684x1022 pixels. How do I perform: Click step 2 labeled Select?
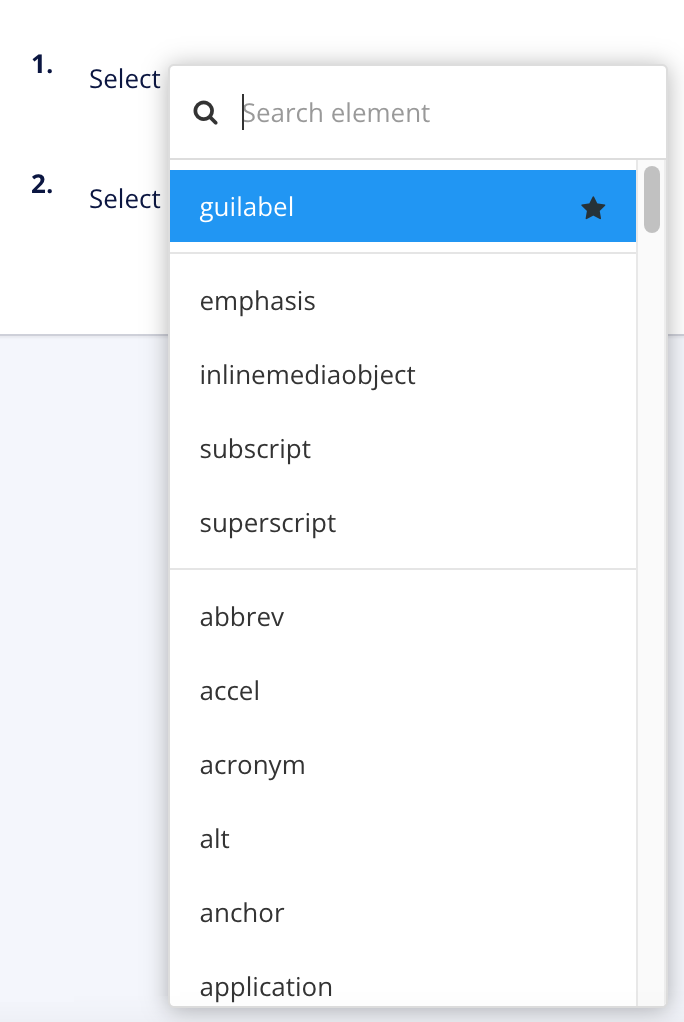(124, 198)
